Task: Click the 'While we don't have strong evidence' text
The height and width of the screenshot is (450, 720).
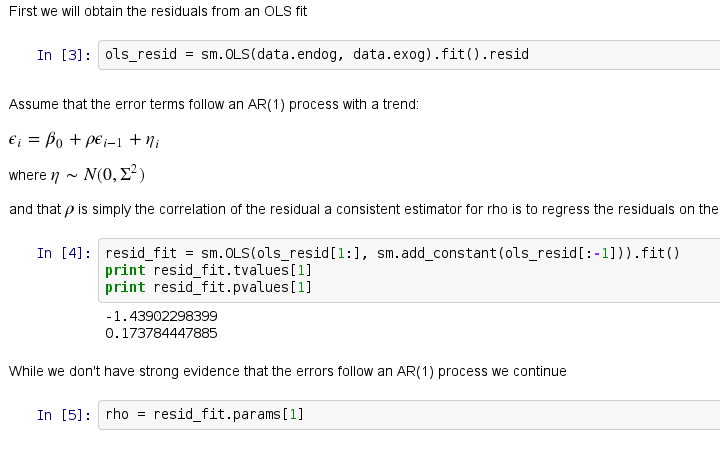Action: (x=287, y=371)
